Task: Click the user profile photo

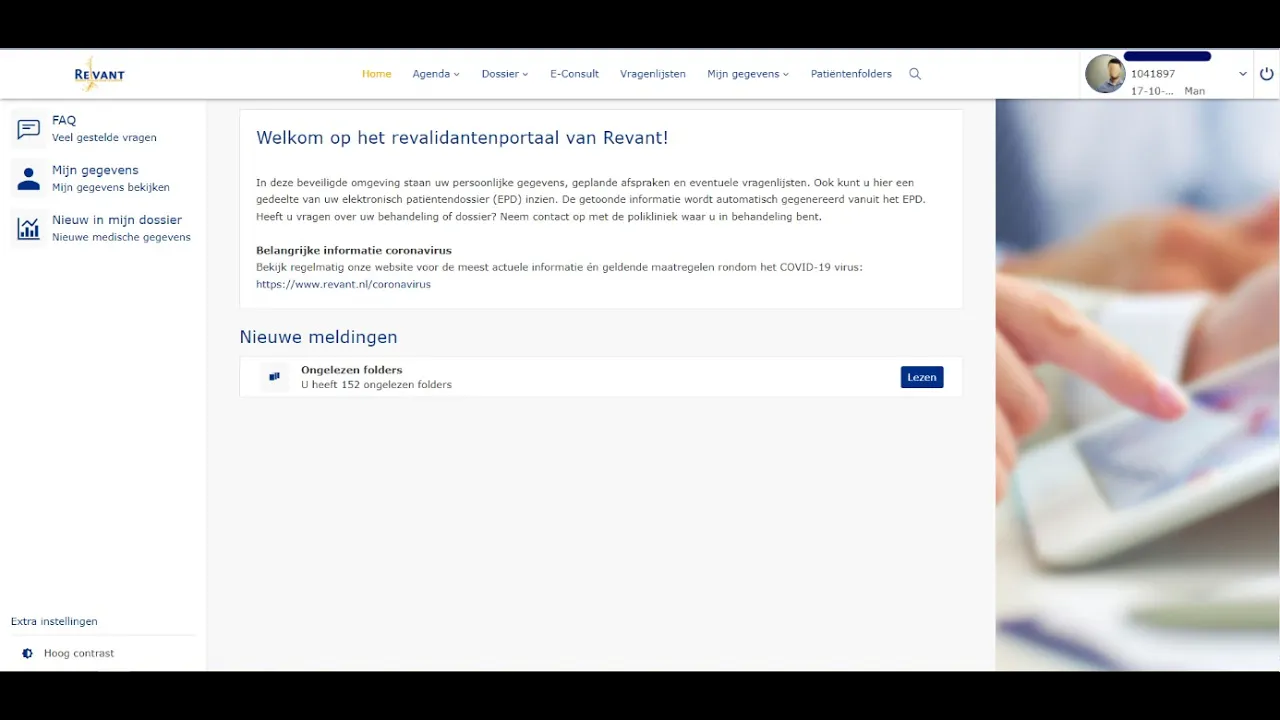Action: coord(1105,74)
